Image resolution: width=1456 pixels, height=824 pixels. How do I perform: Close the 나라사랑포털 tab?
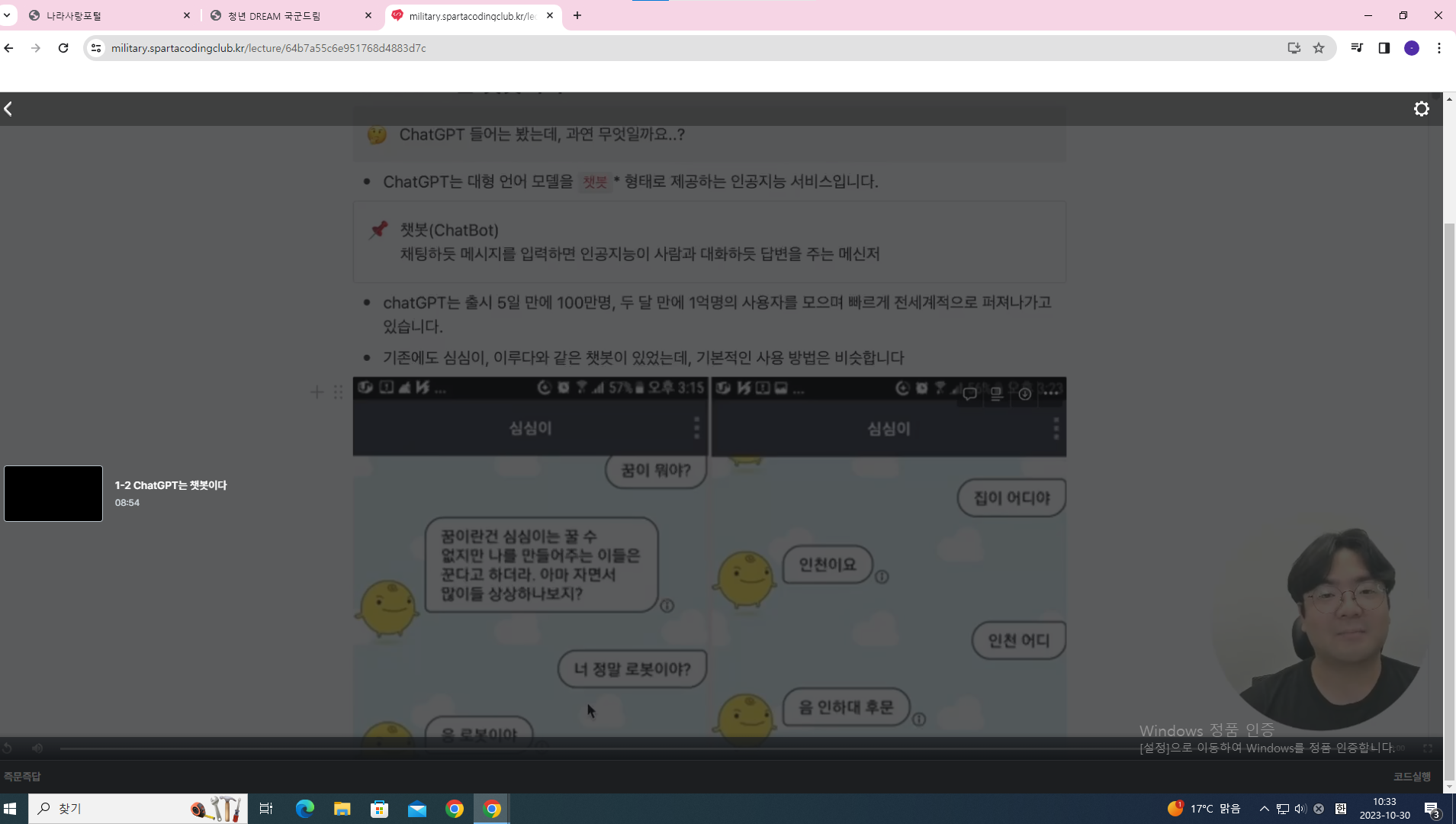tap(187, 15)
